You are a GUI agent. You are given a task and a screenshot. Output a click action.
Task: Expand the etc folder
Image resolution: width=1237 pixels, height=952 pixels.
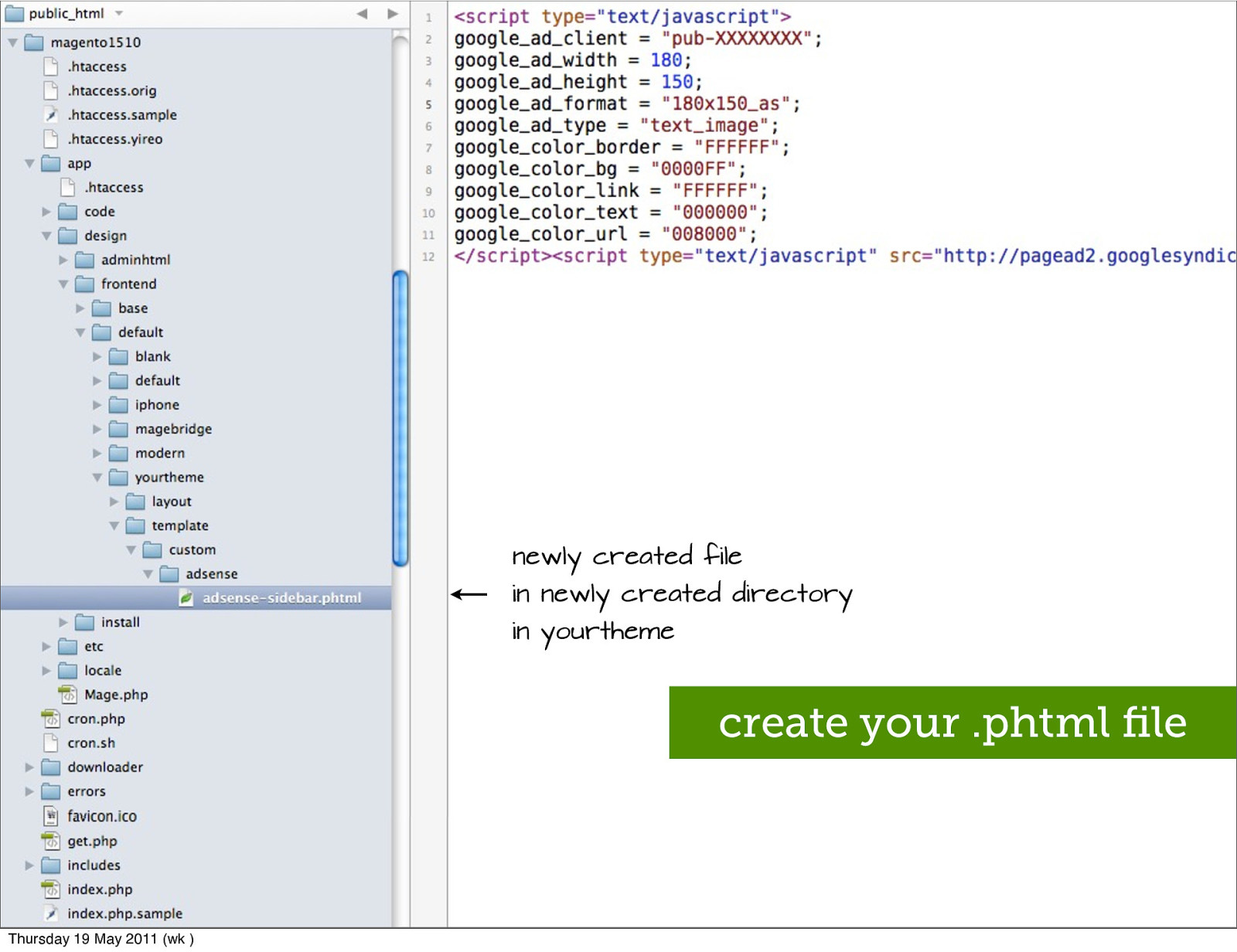(x=46, y=646)
